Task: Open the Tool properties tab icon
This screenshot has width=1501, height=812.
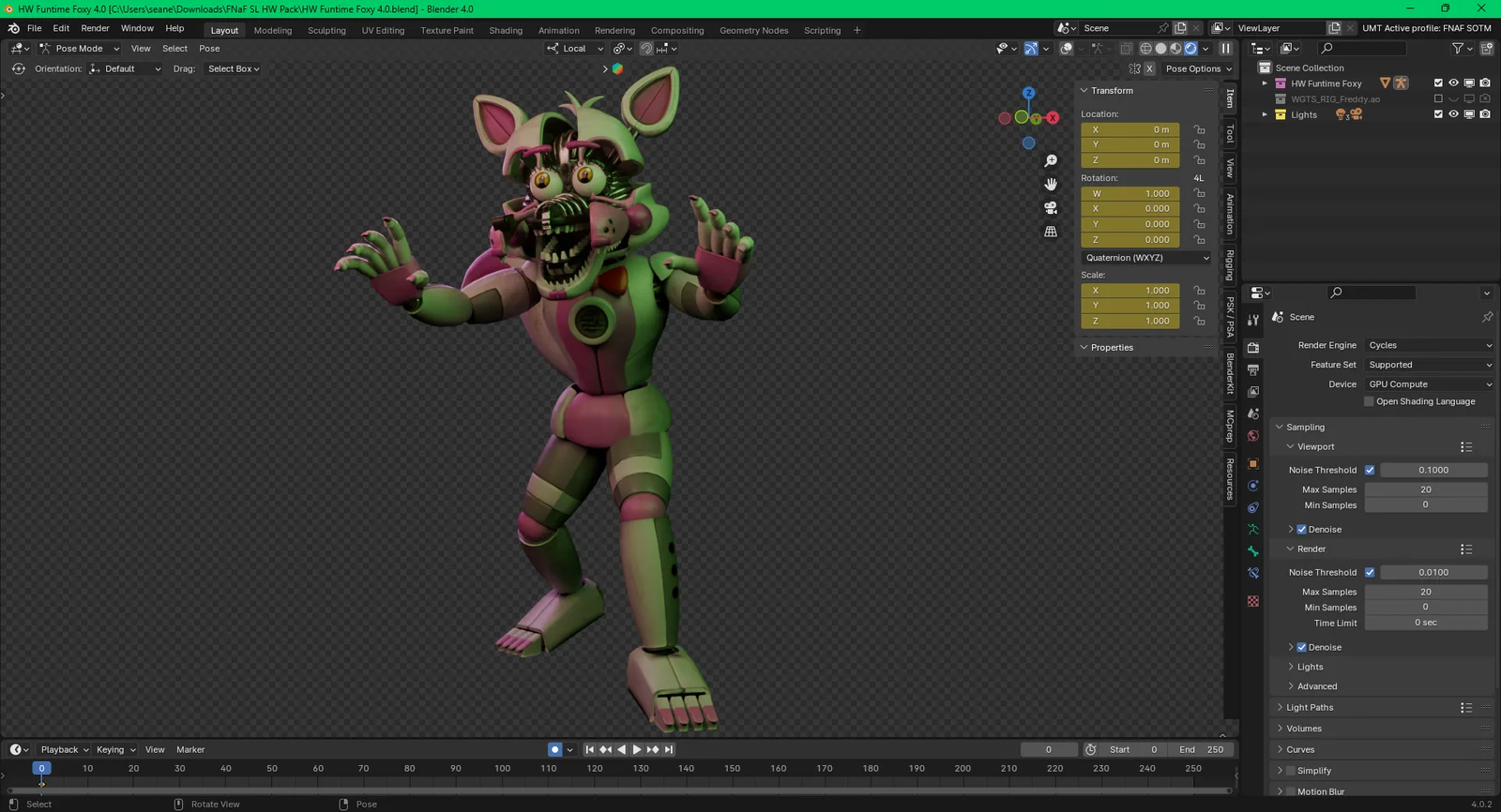Action: click(x=1253, y=320)
